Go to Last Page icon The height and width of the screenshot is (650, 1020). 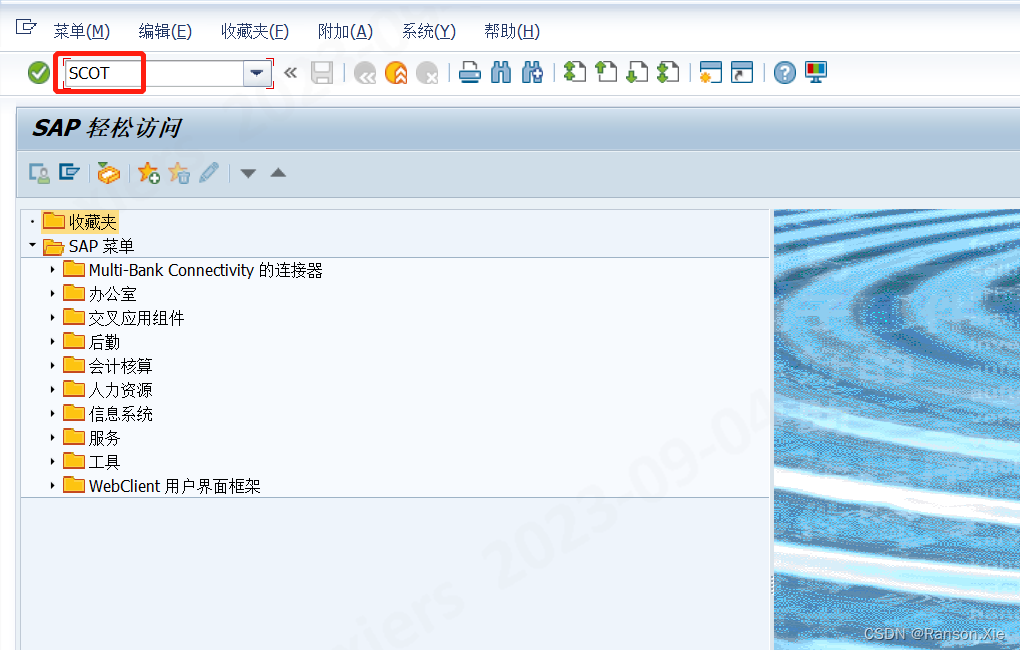tap(668, 72)
